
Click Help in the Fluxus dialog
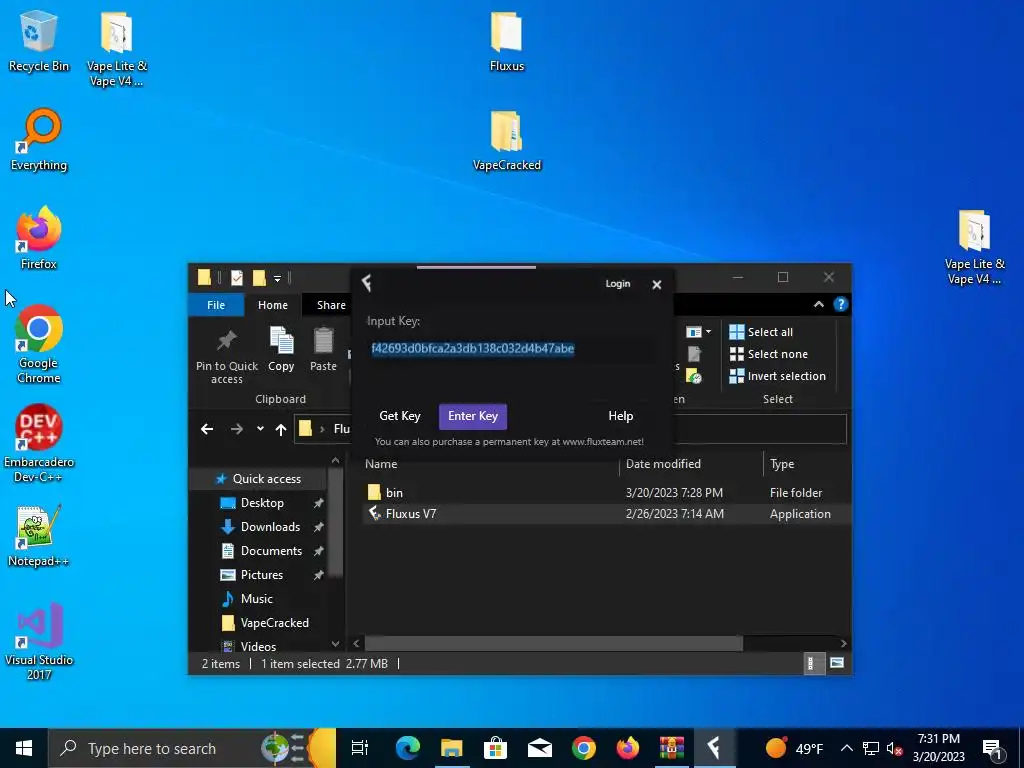pyautogui.click(x=620, y=416)
